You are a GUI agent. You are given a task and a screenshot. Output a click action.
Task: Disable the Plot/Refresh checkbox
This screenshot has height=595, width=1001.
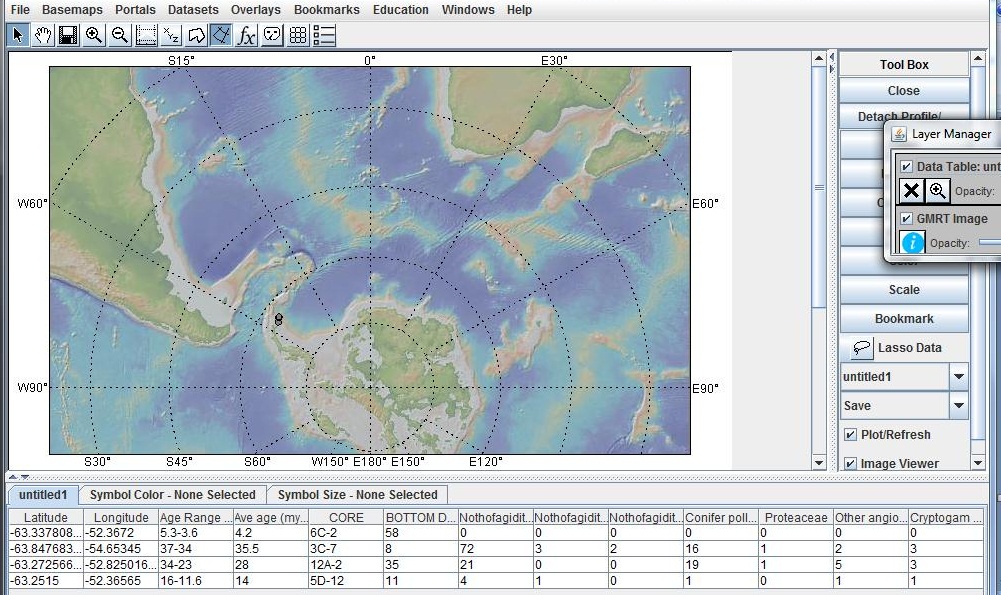point(851,434)
